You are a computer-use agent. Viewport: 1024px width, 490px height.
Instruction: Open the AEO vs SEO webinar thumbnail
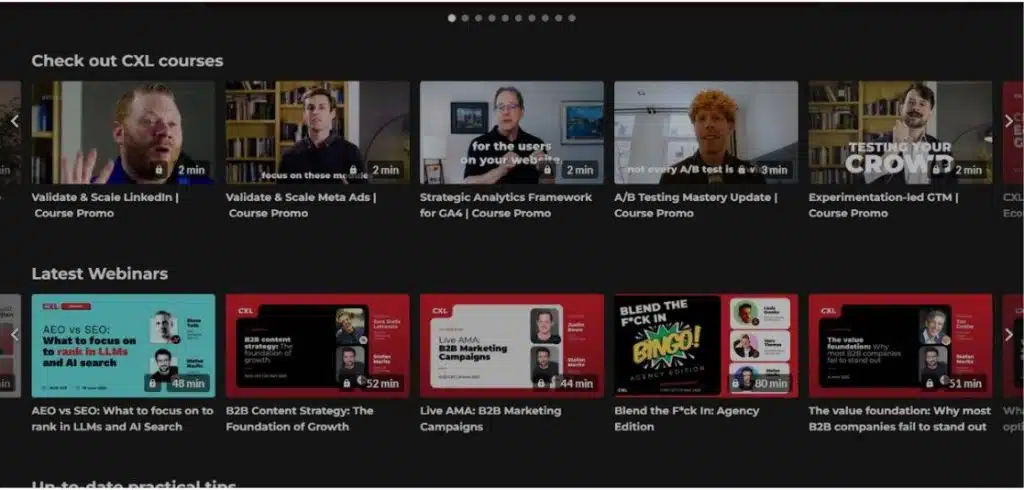tap(123, 346)
